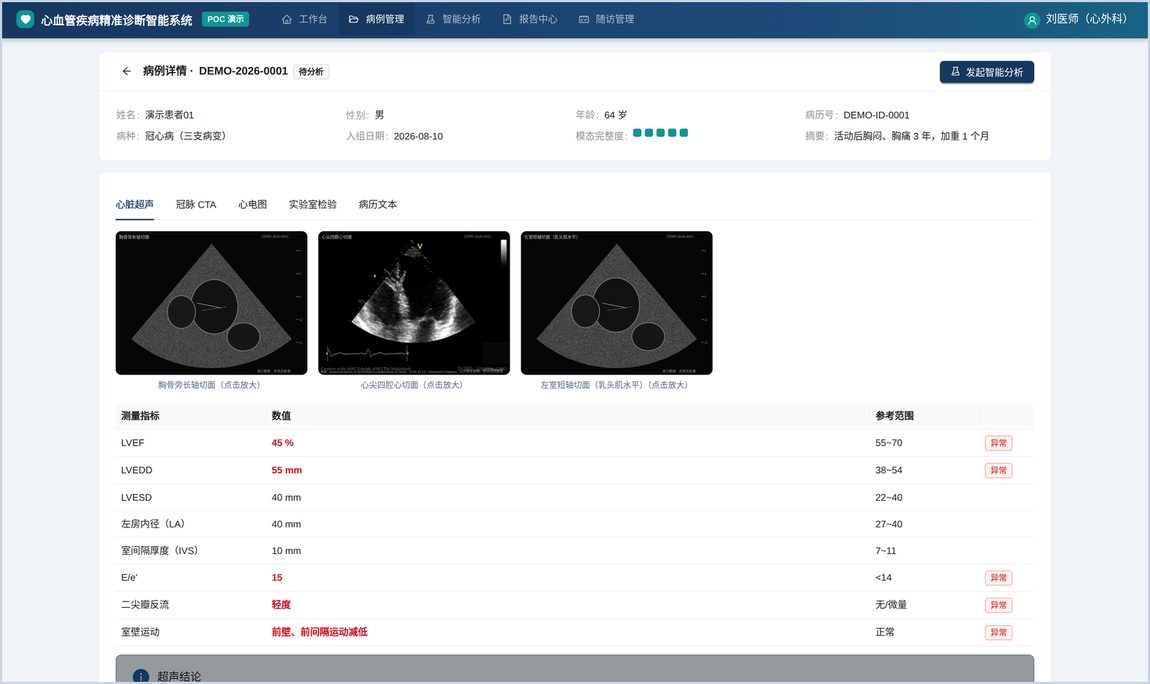Click the 异常 tag in LVEF row

pos(998,443)
